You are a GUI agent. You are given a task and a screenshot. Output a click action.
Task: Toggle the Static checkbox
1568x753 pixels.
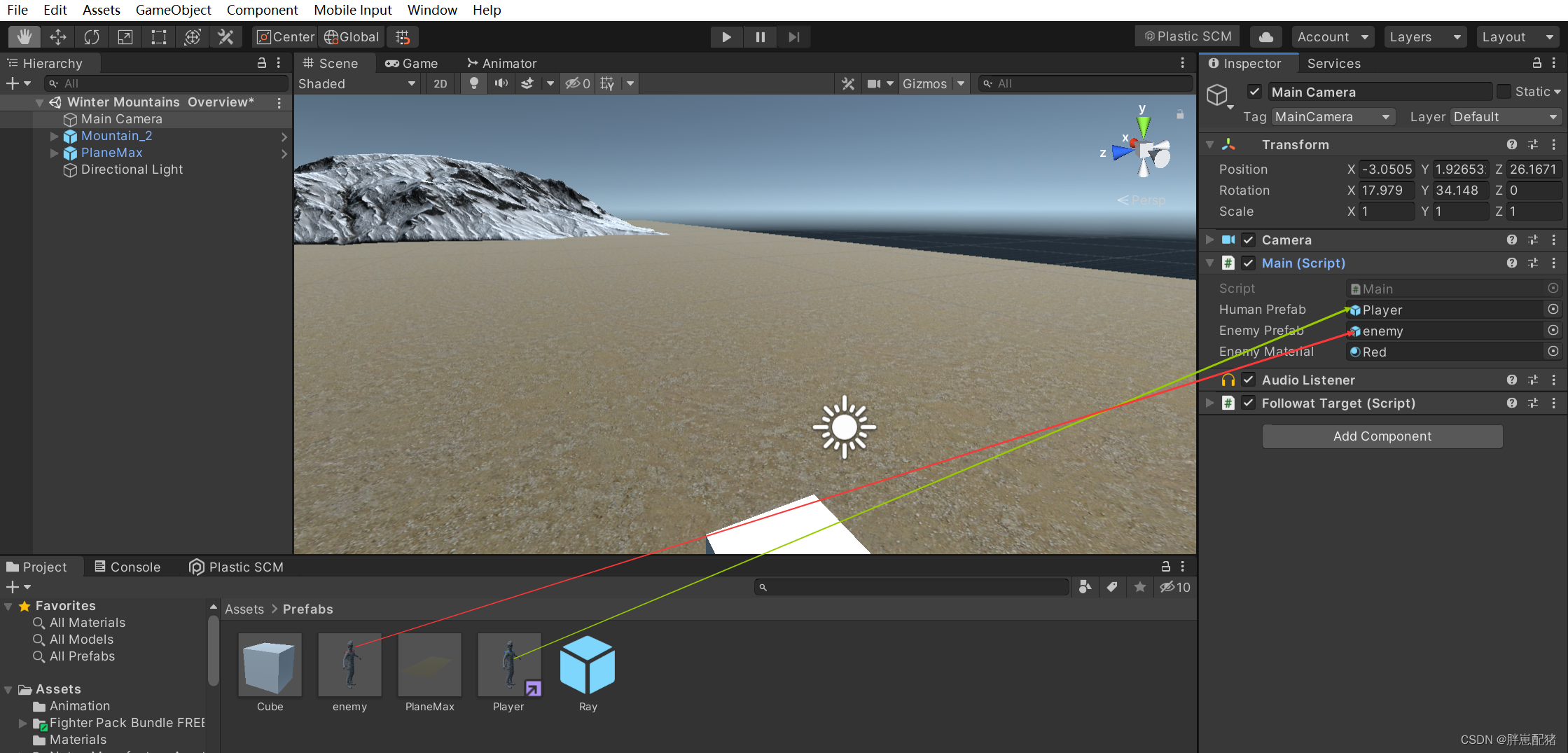[1504, 92]
